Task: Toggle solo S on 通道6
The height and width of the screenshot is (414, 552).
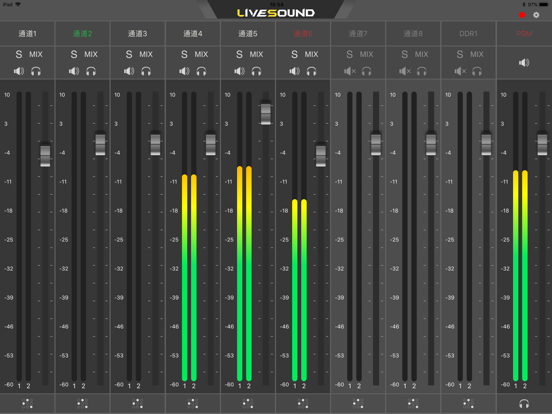Action: (294, 54)
